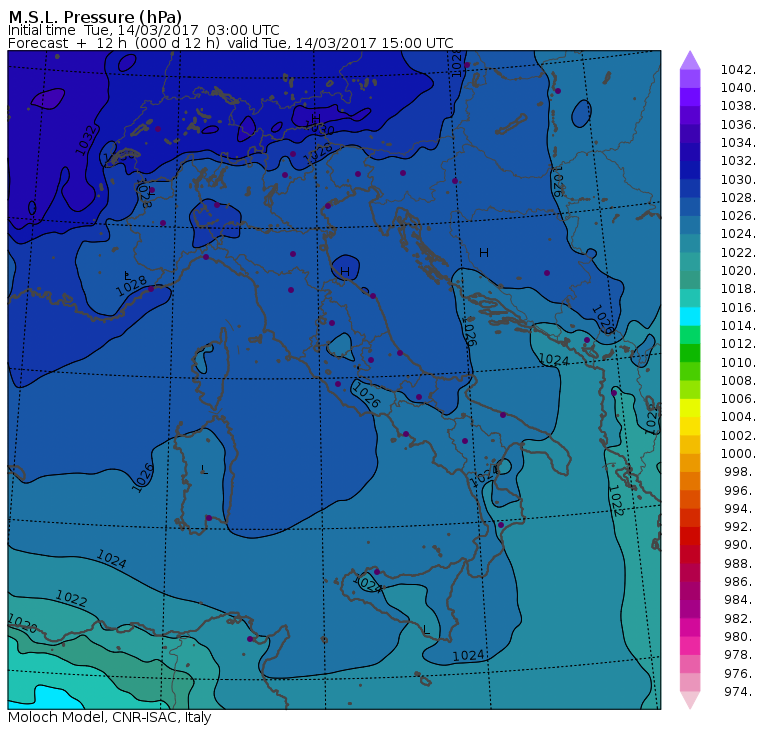Screen dimensions: 760x731
Task: Click the 1032 contour label on the map
Action: pyautogui.click(x=87, y=140)
